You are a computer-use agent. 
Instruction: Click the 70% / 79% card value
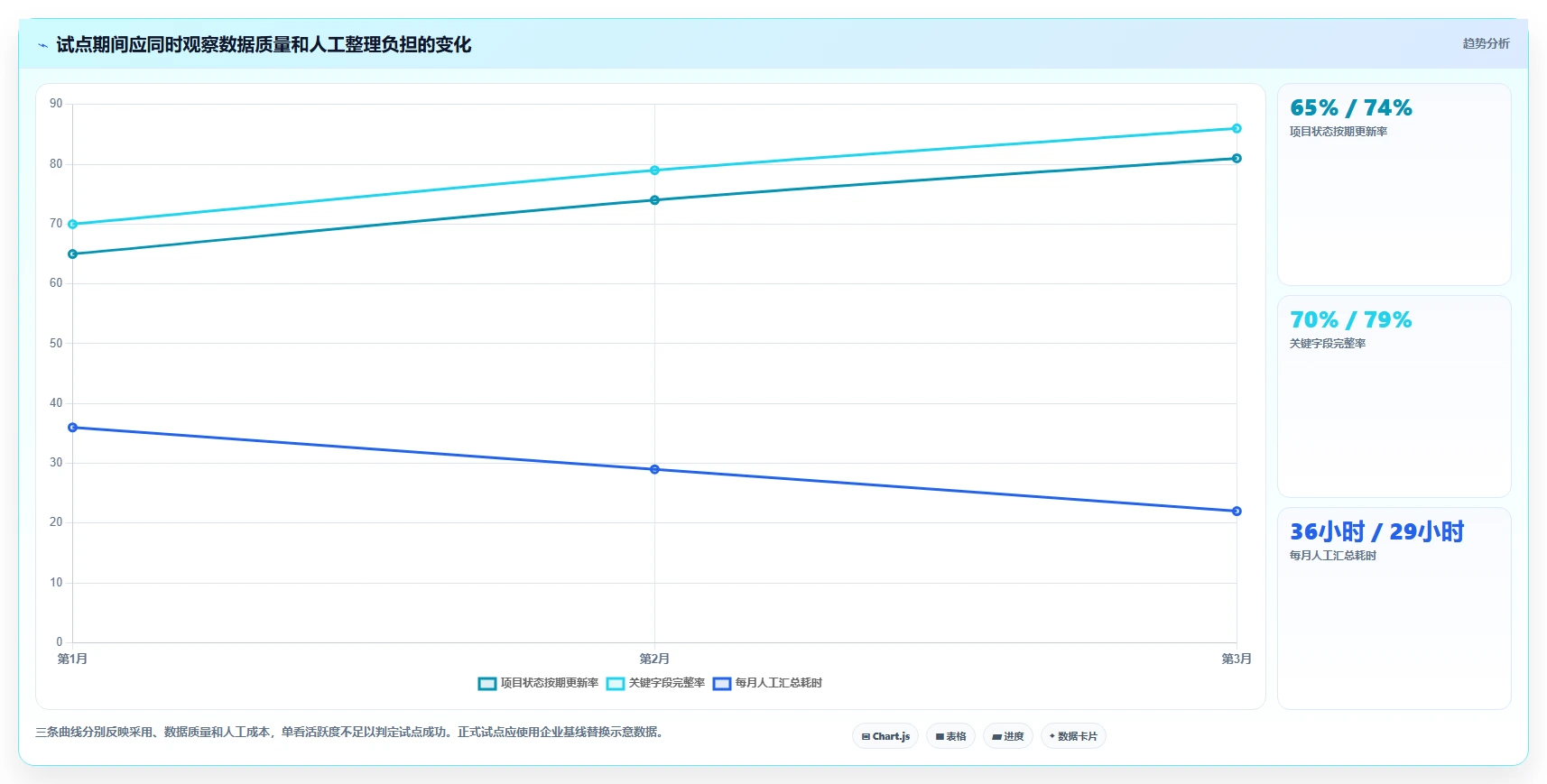point(1351,320)
